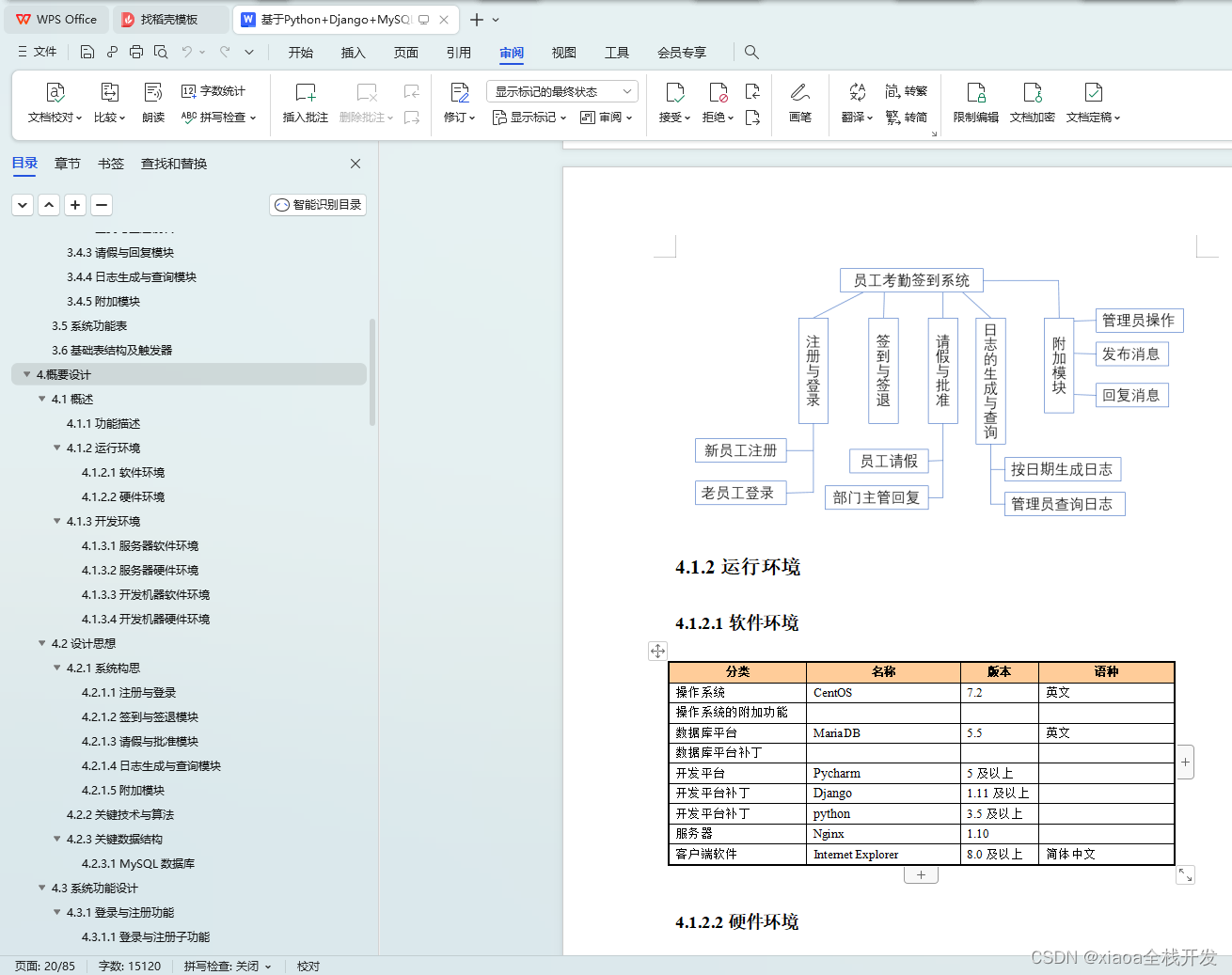
Task: Switch to the 书签 sidebar tab
Action: pos(110,163)
